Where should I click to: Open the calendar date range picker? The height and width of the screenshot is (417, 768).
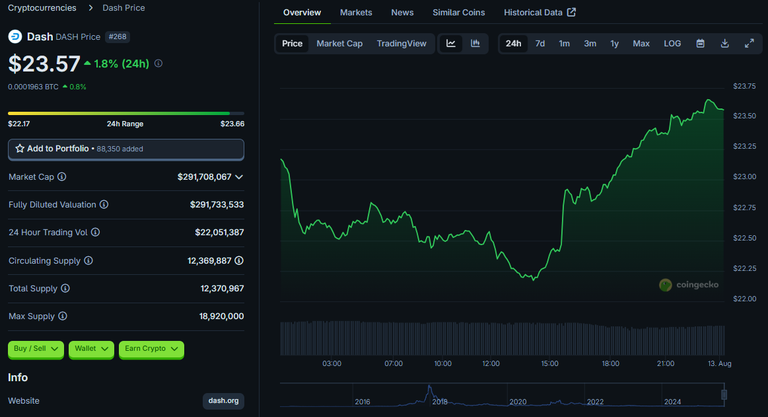700,44
